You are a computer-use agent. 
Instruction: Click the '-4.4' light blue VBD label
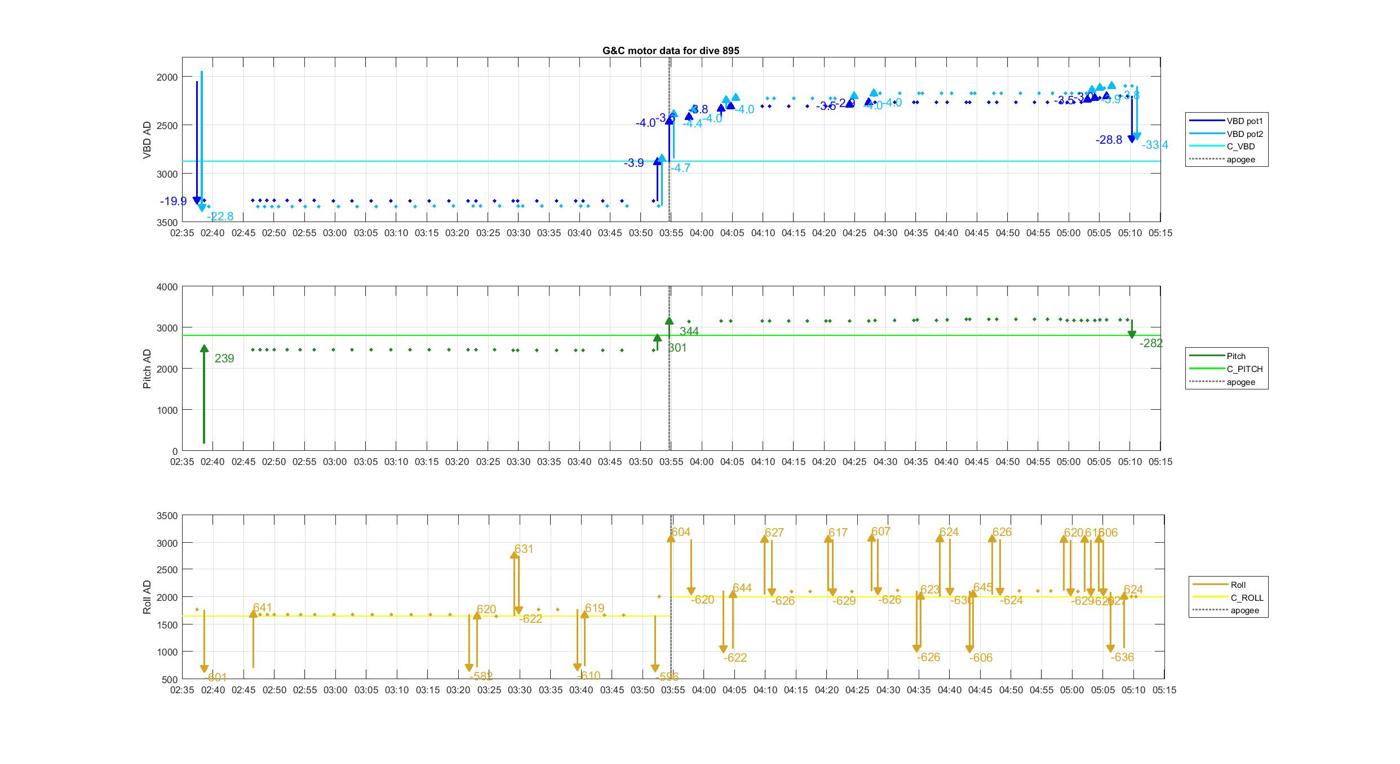coord(692,124)
